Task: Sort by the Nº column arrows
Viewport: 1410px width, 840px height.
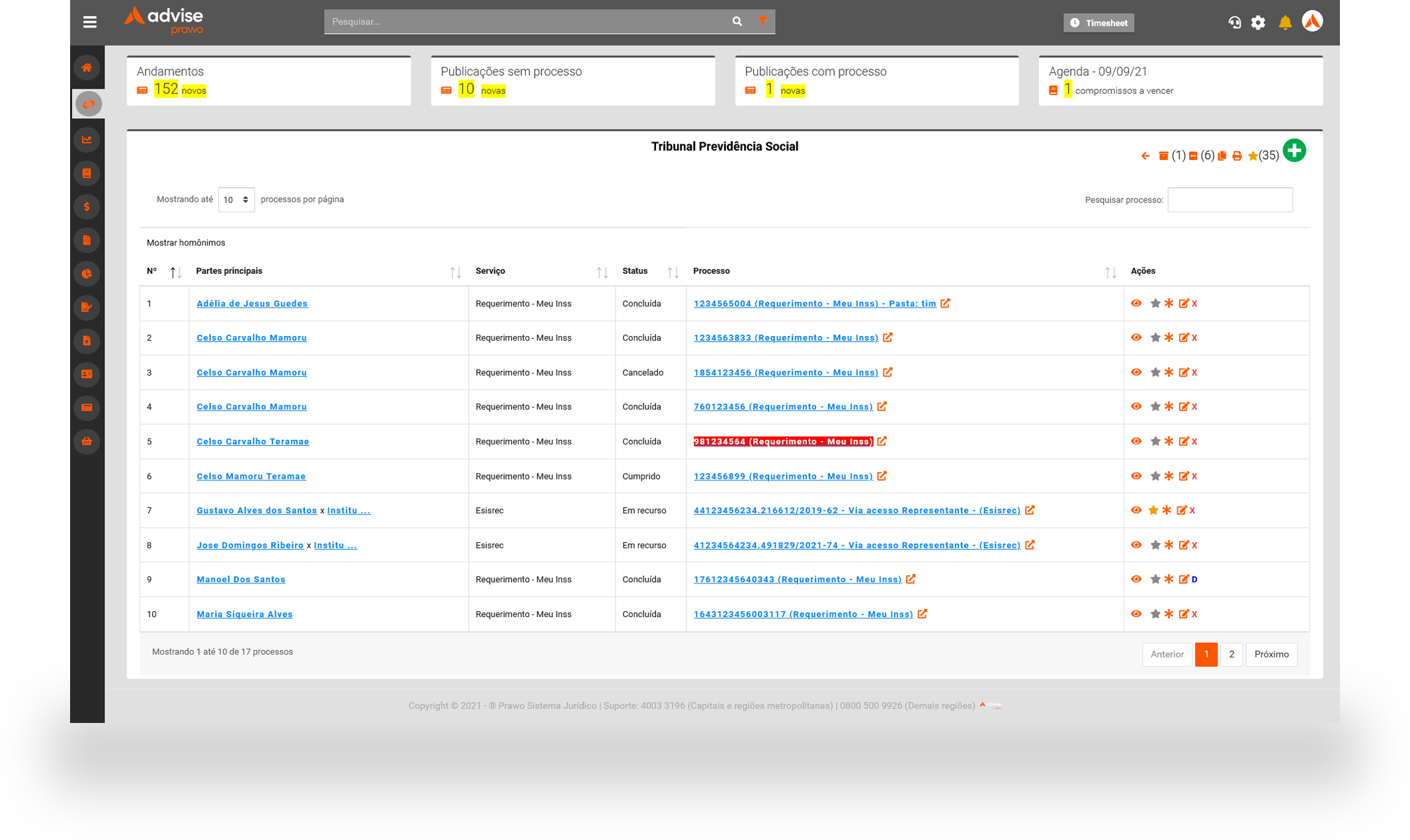Action: coord(175,272)
